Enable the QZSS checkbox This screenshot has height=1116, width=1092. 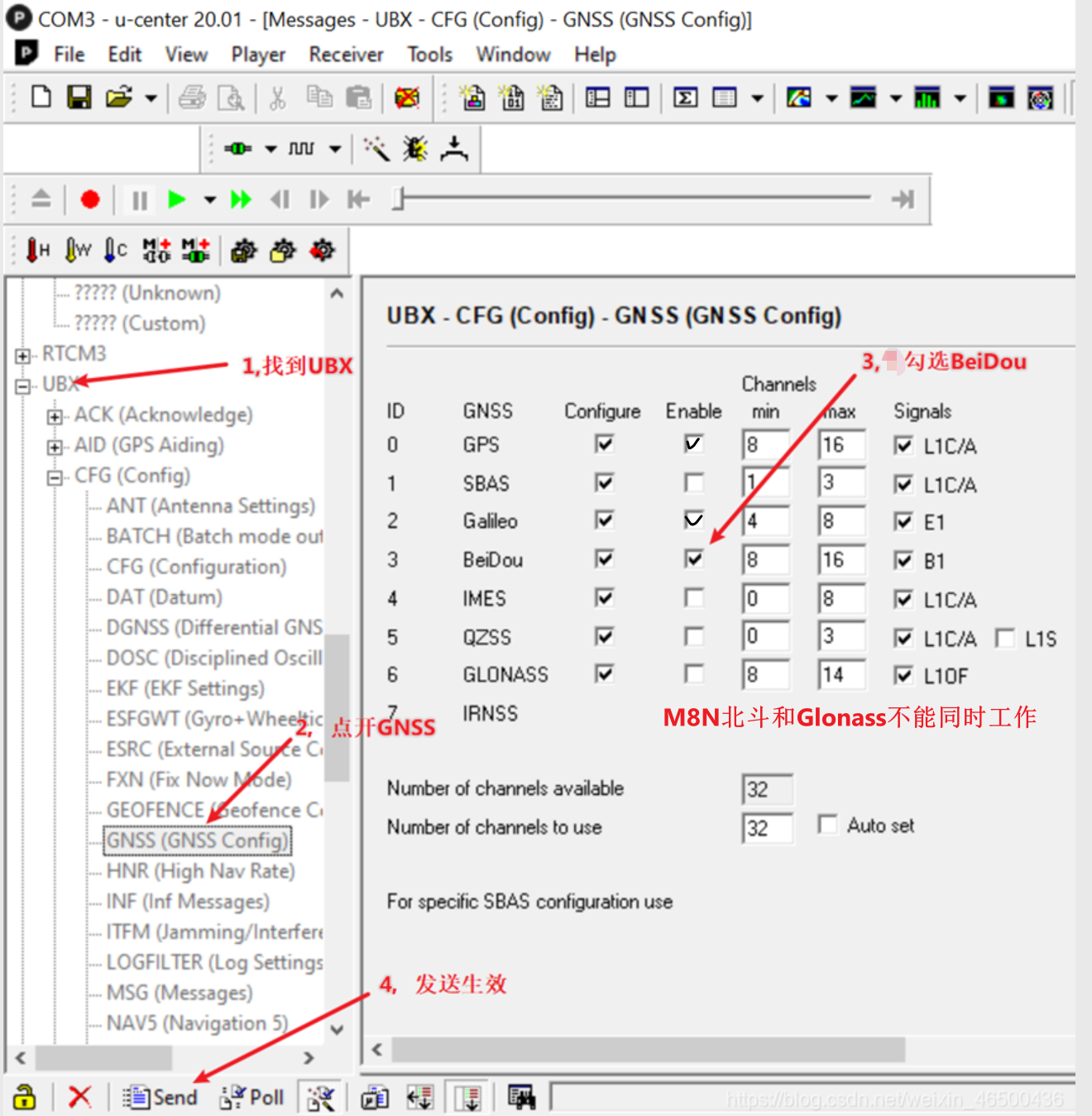[x=694, y=636]
